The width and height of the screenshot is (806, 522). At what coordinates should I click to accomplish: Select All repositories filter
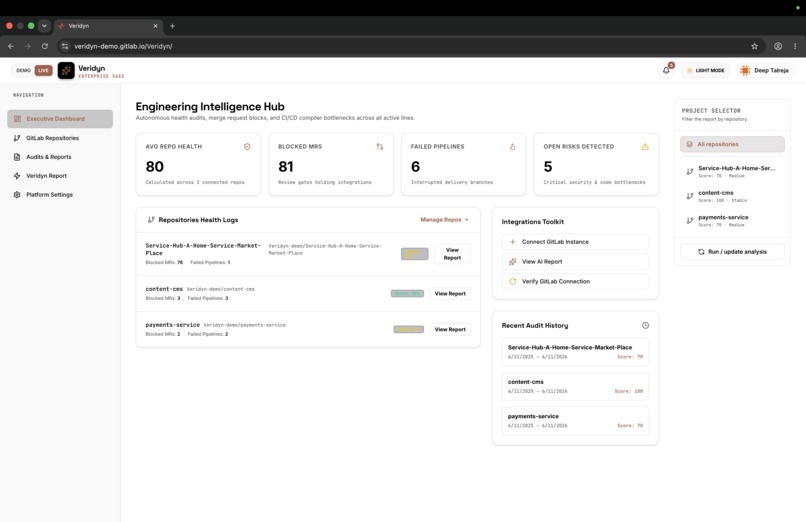[732, 144]
